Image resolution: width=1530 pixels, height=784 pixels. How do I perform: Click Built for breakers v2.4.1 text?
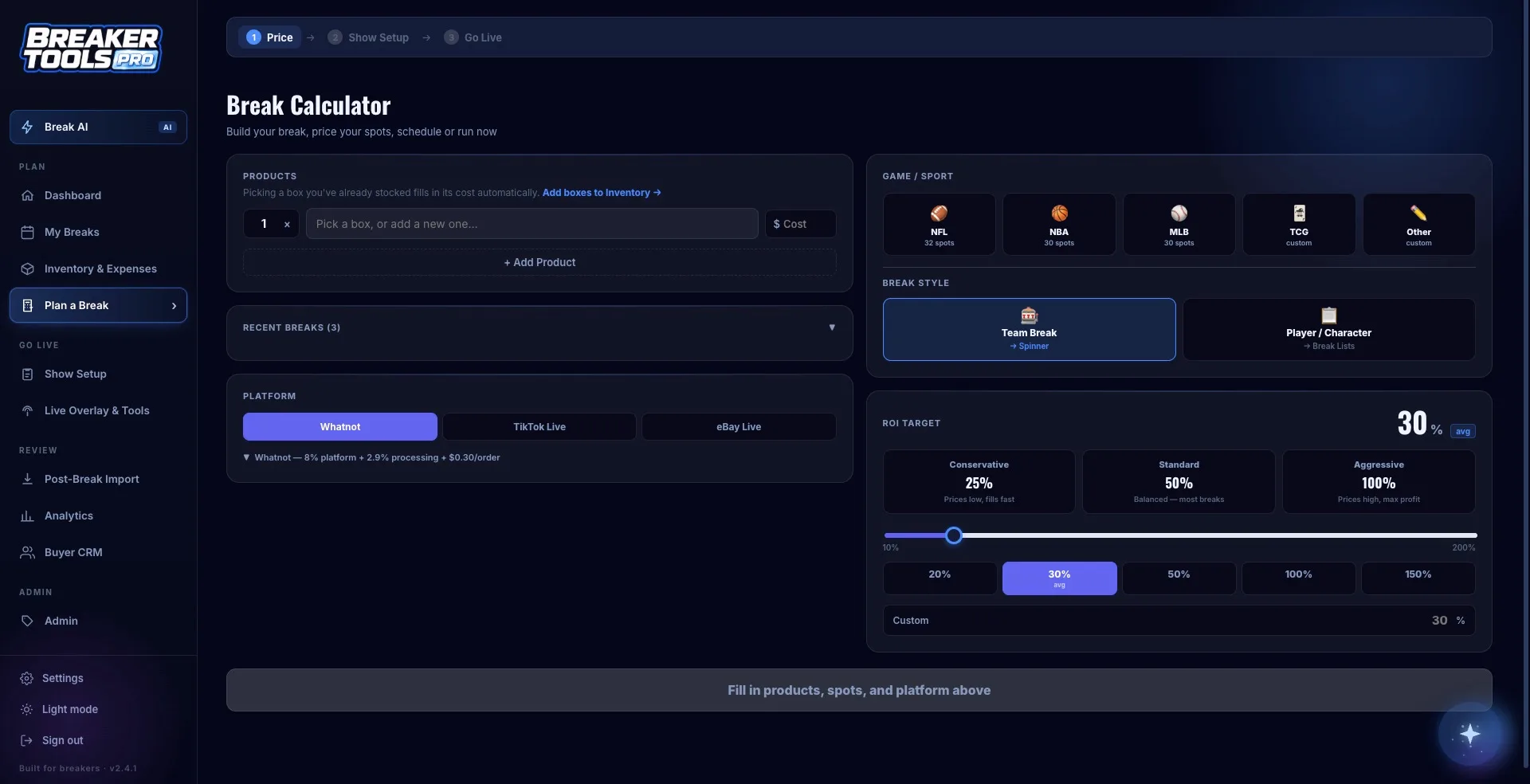click(78, 769)
